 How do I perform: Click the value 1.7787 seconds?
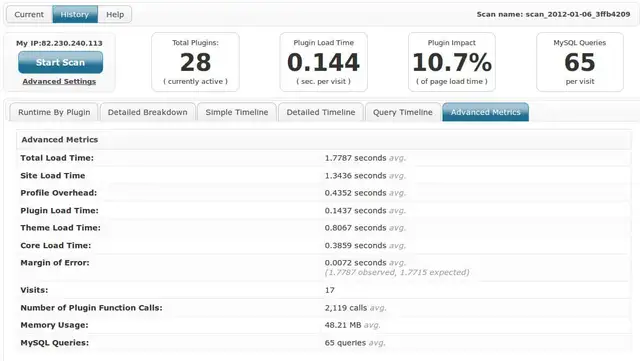(356, 158)
